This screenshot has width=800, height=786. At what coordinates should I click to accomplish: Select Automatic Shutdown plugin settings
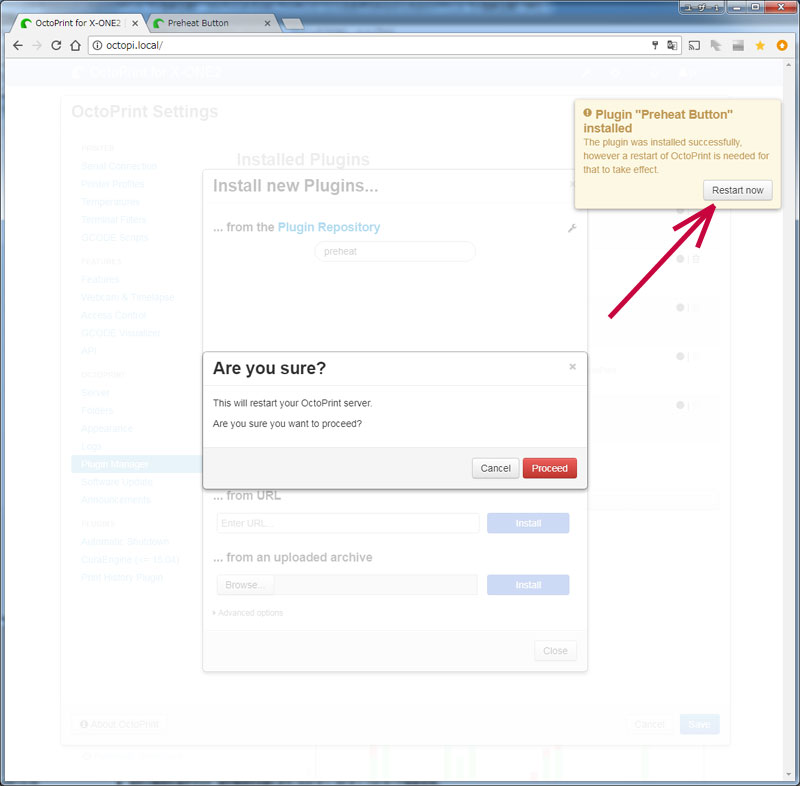tap(125, 542)
